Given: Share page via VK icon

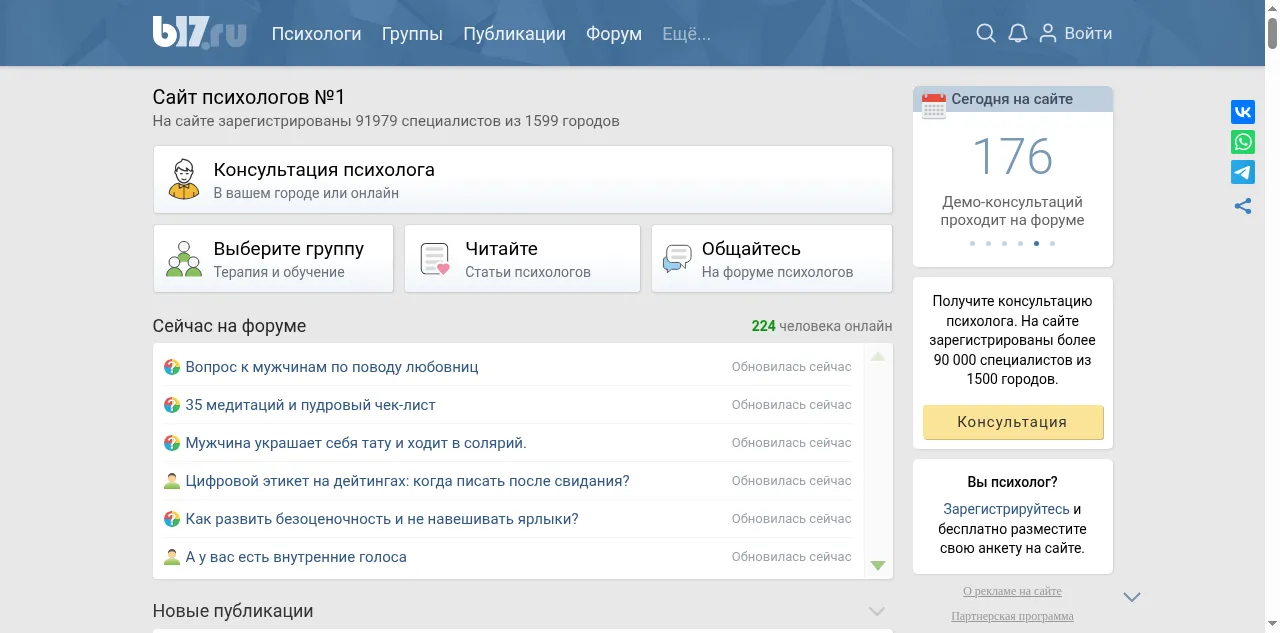Looking at the screenshot, I should click(1243, 111).
